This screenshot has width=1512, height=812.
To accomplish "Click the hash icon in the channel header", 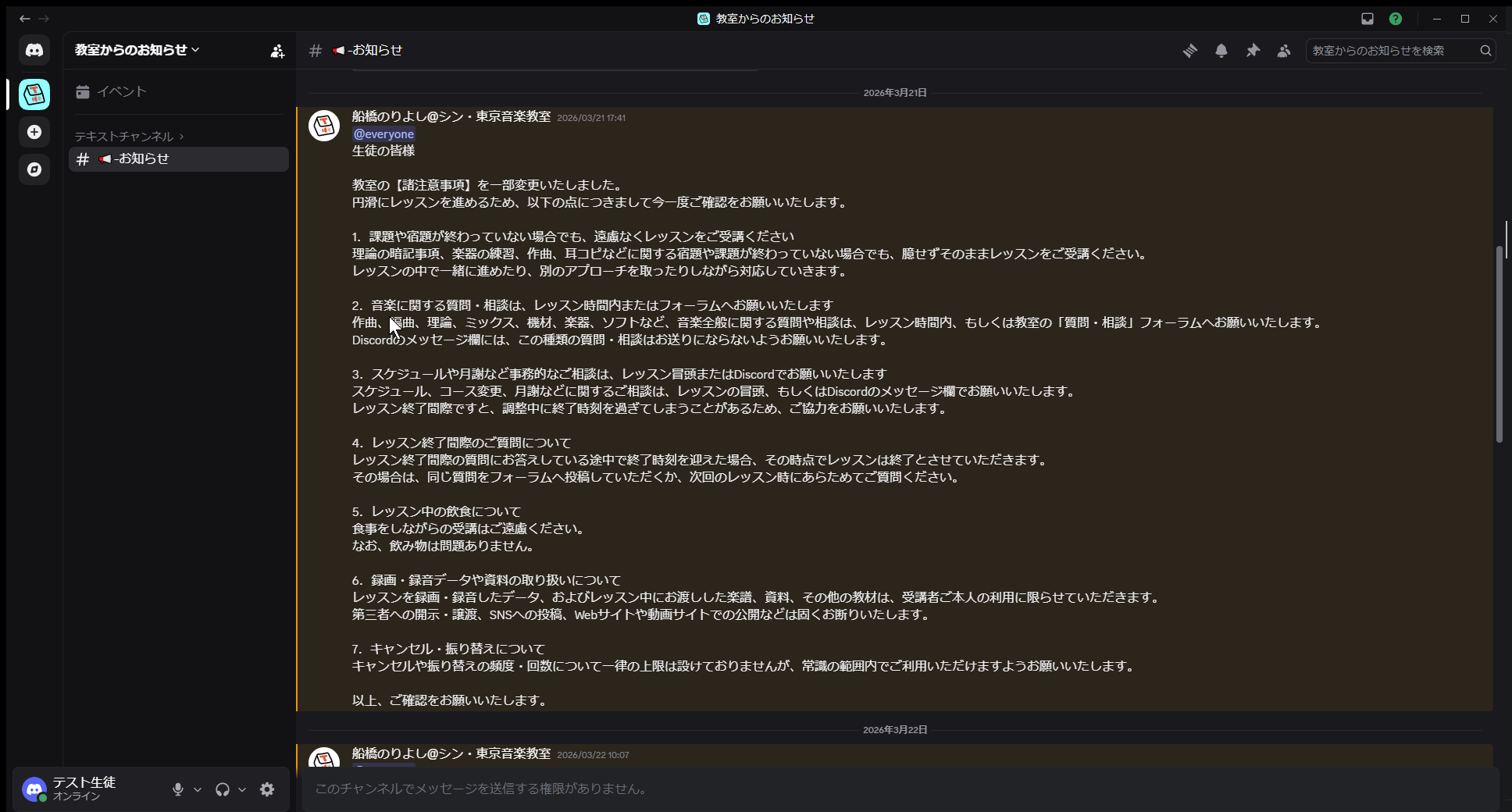I will point(316,51).
